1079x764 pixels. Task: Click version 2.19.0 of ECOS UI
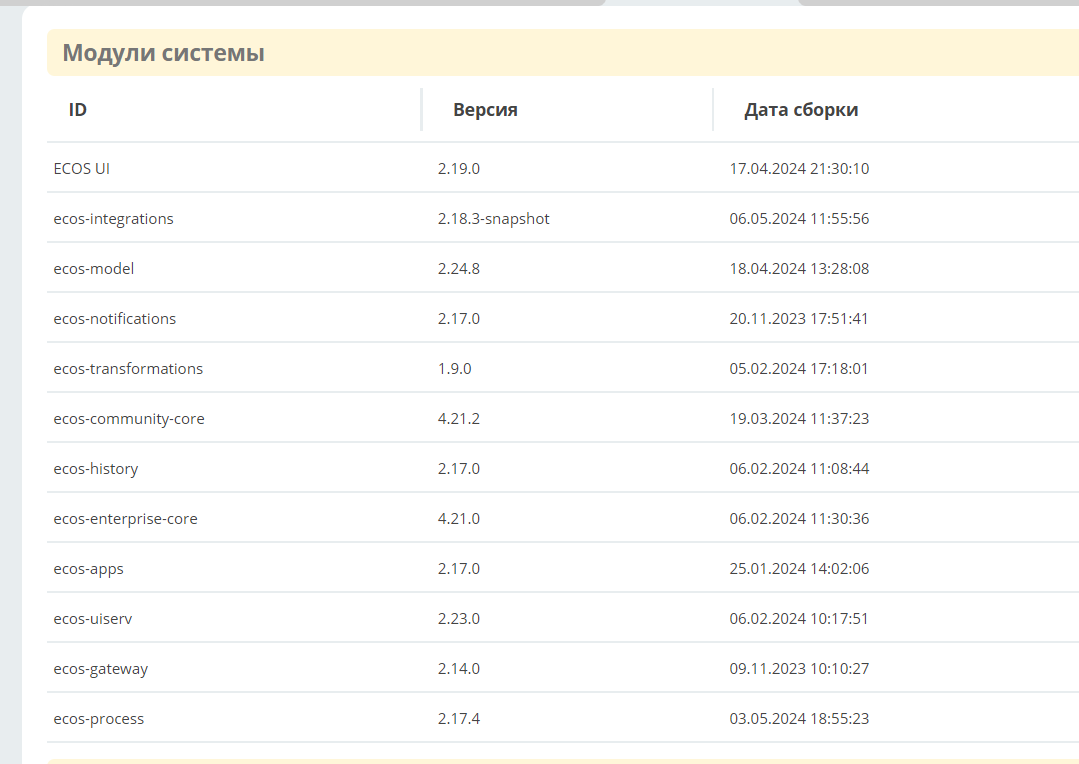(x=459, y=169)
